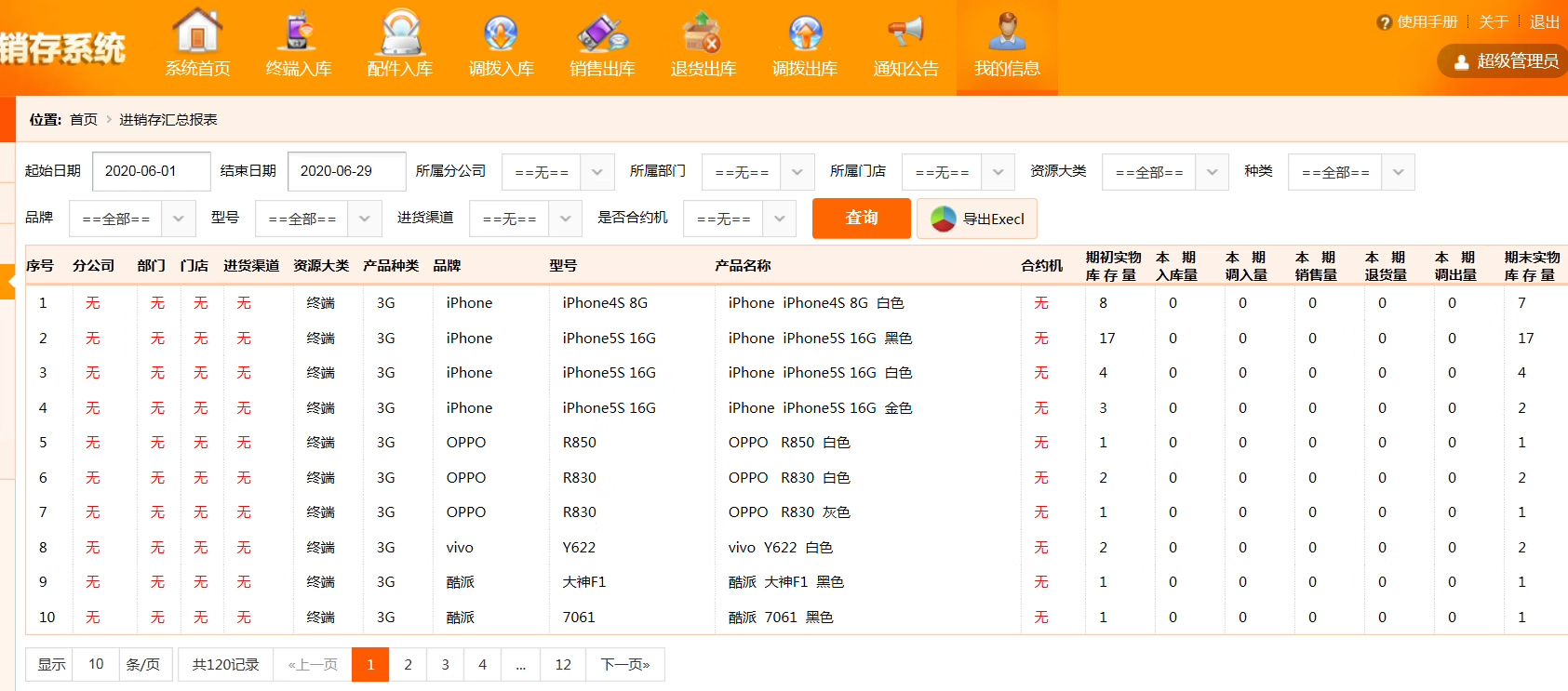
Task: Click the 进销存汇总报表 breadcrumb text
Action: coord(168,120)
